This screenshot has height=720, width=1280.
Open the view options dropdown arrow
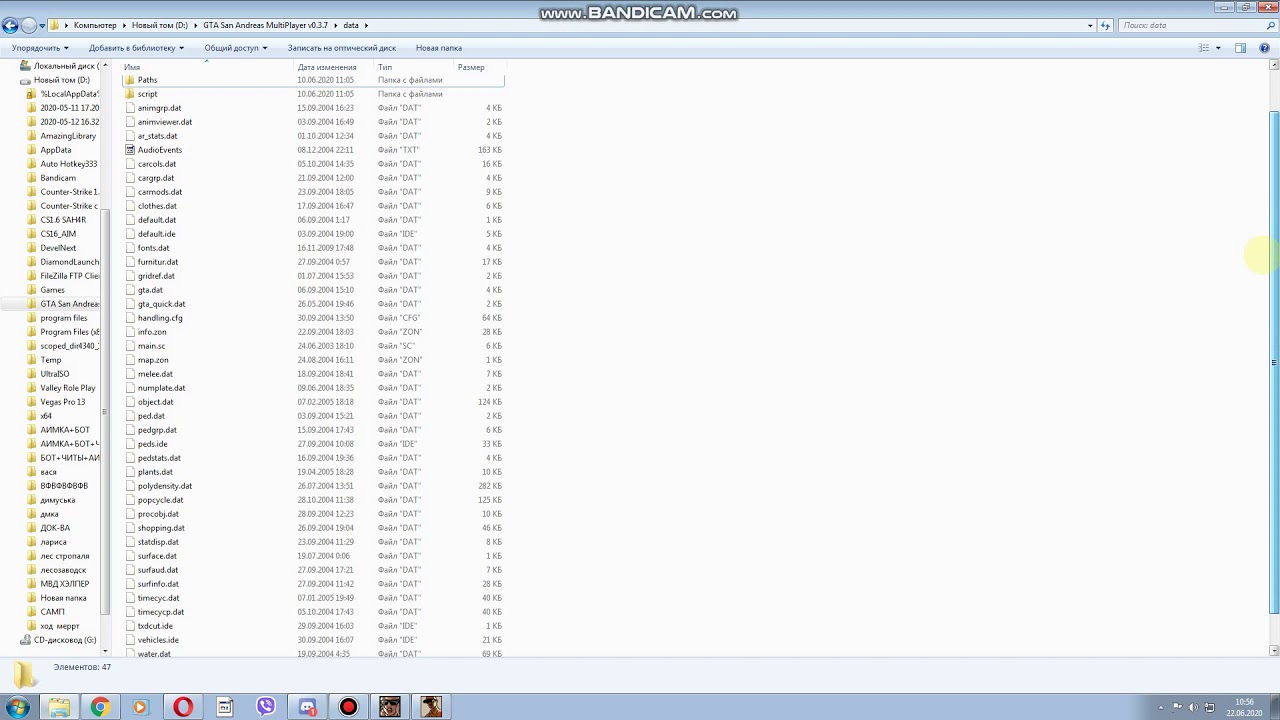[x=1218, y=48]
